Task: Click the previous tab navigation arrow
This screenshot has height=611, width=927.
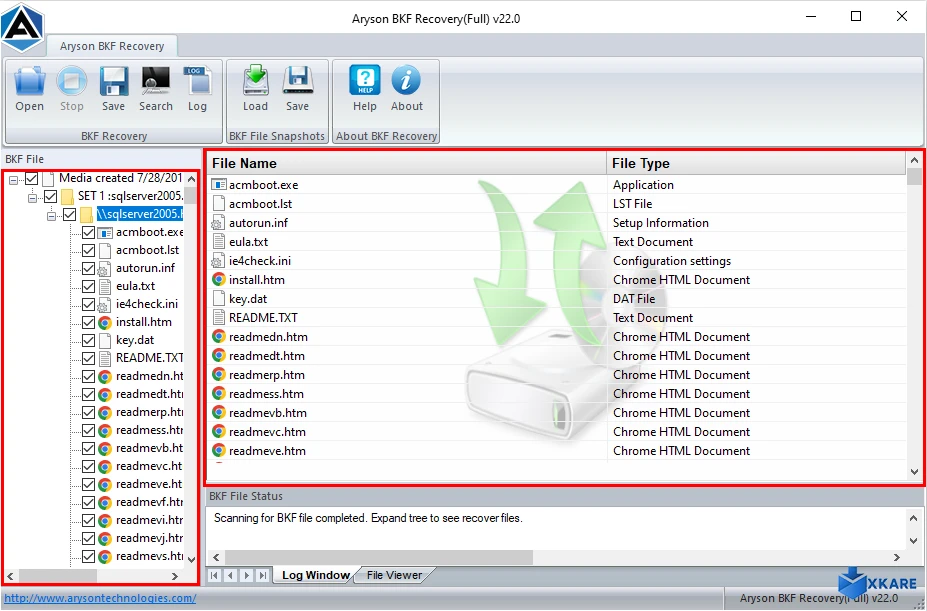Action: pos(231,575)
